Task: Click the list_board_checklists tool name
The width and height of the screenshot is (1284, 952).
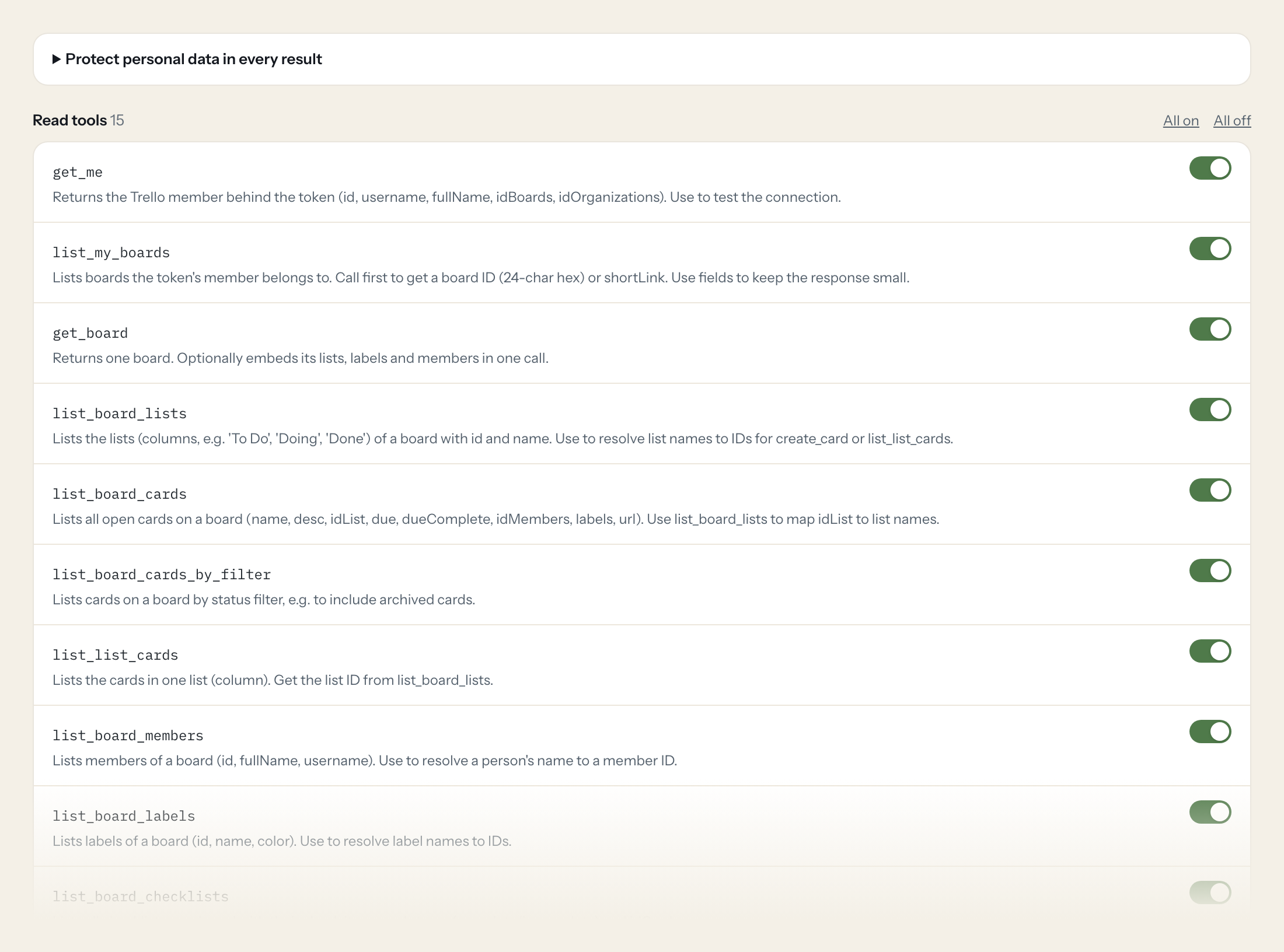Action: 141,897
